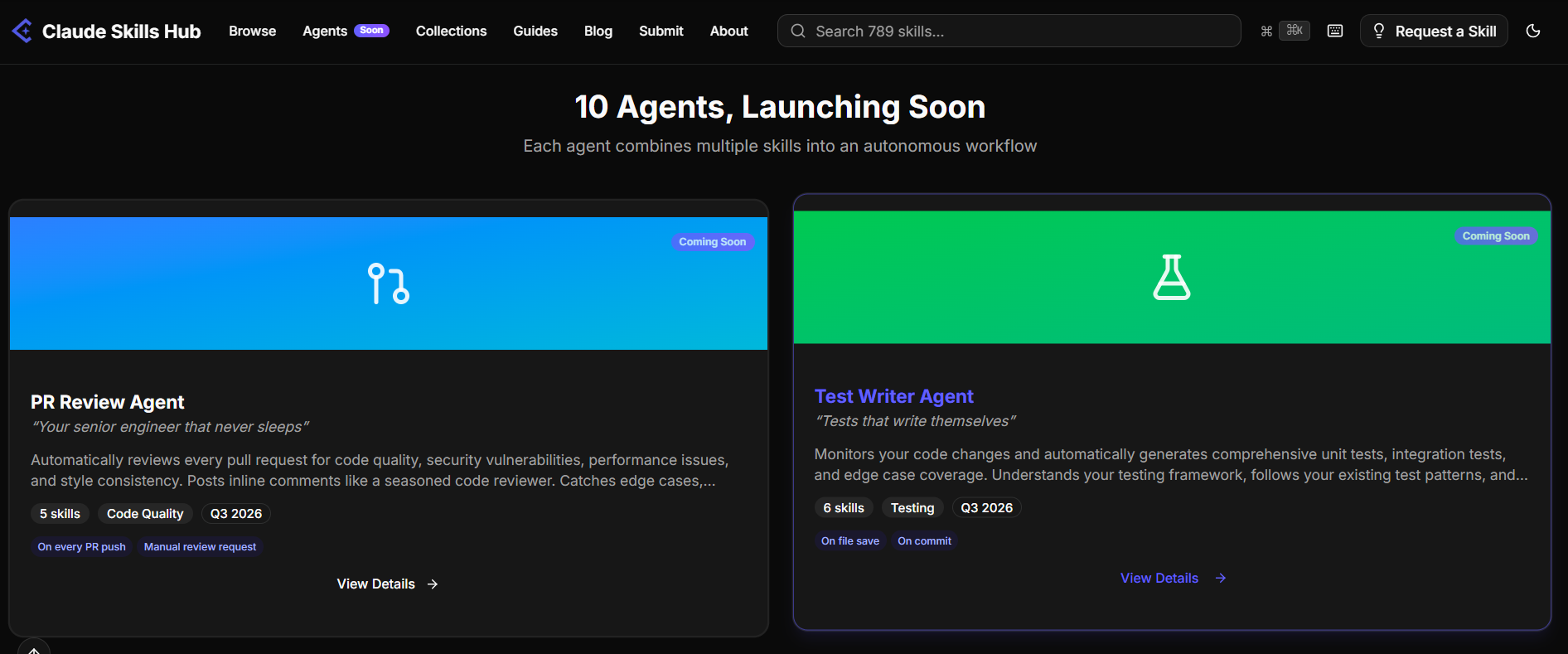Navigate to Guides
Screen dimensions: 1568x654
[535, 31]
